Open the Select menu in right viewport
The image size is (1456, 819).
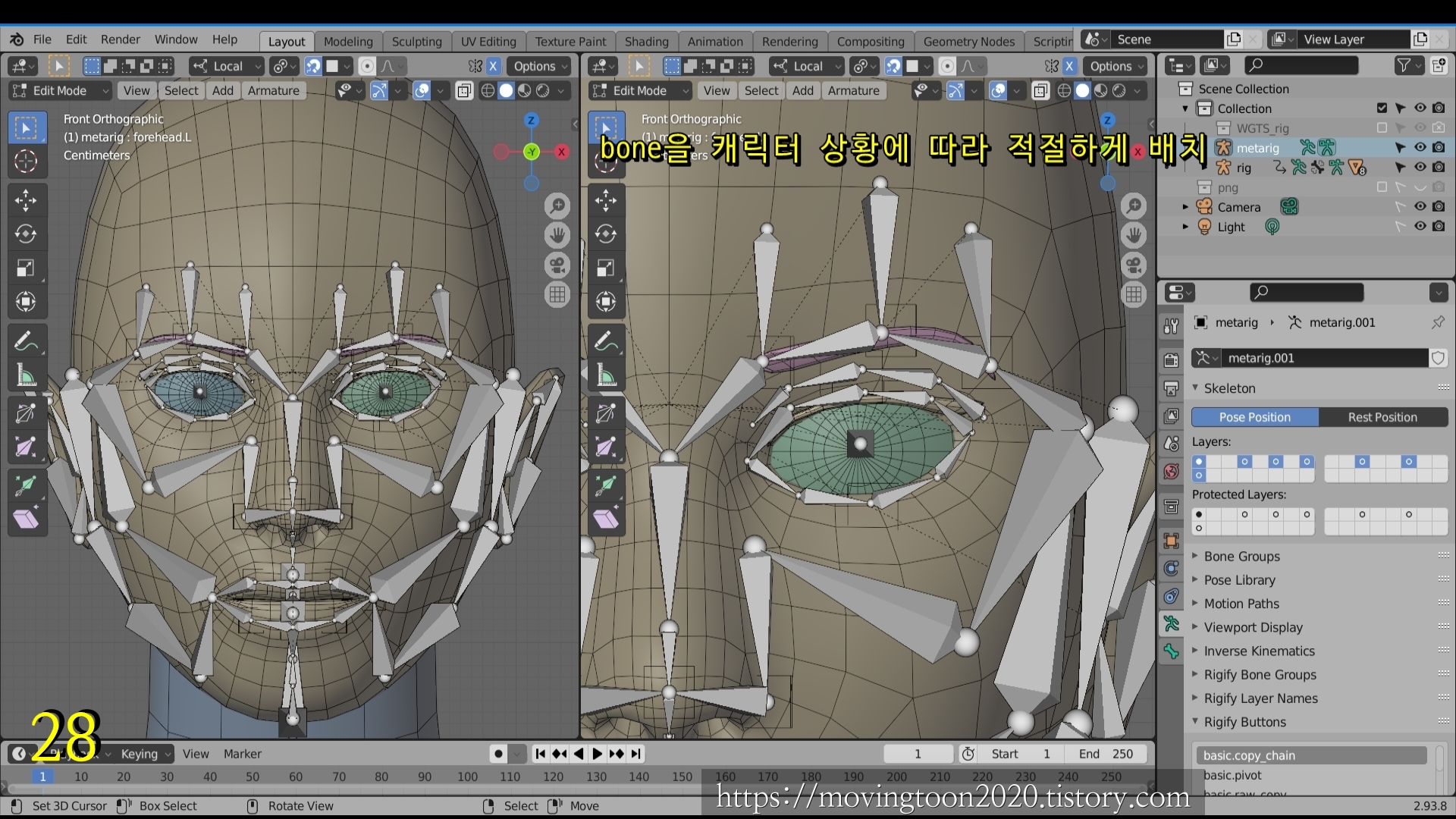(x=761, y=91)
